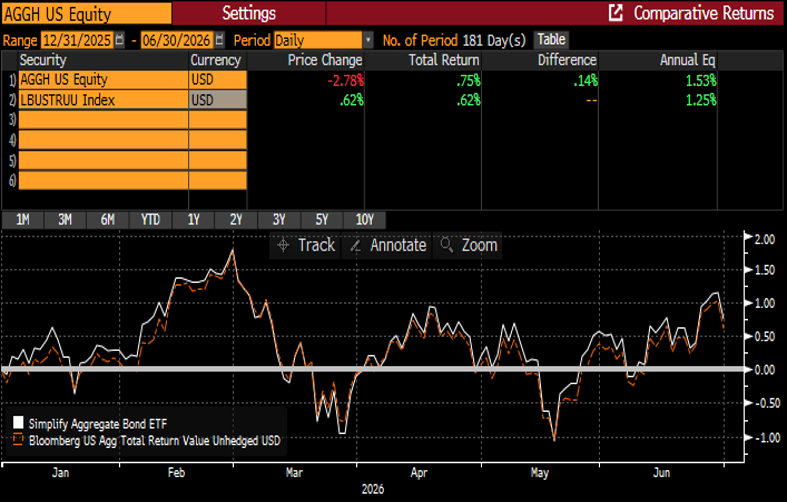Choose the 6M range tab

pos(107,220)
